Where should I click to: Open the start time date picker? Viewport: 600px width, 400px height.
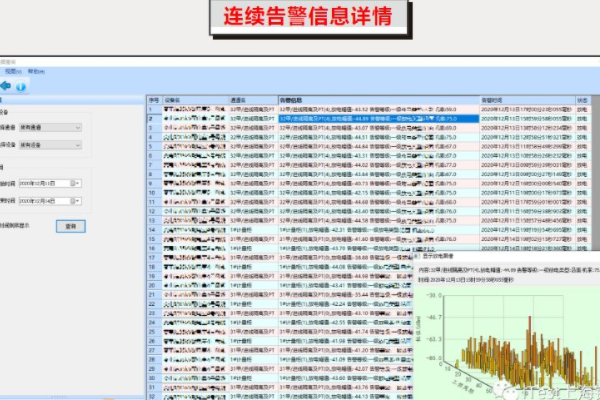(x=78, y=183)
